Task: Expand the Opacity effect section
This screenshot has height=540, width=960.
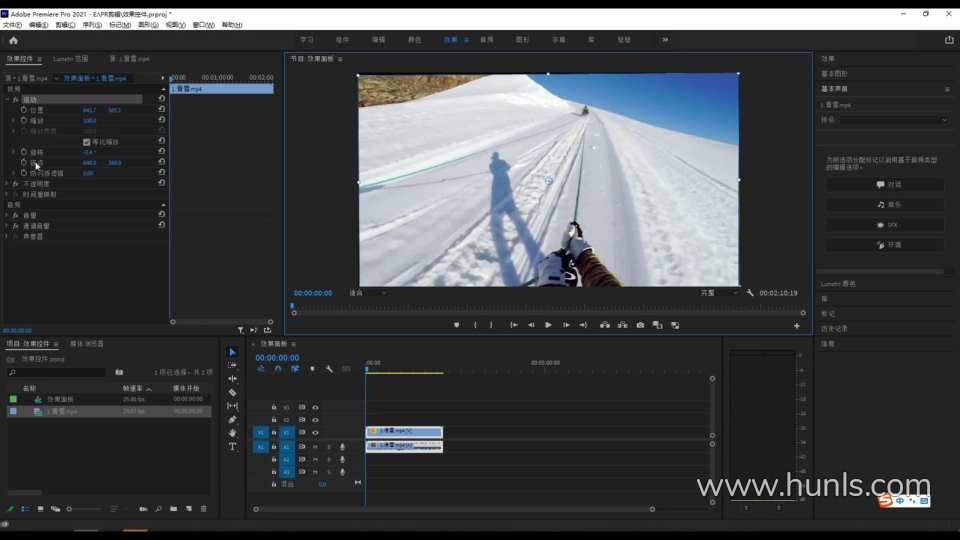Action: pyautogui.click(x=7, y=184)
